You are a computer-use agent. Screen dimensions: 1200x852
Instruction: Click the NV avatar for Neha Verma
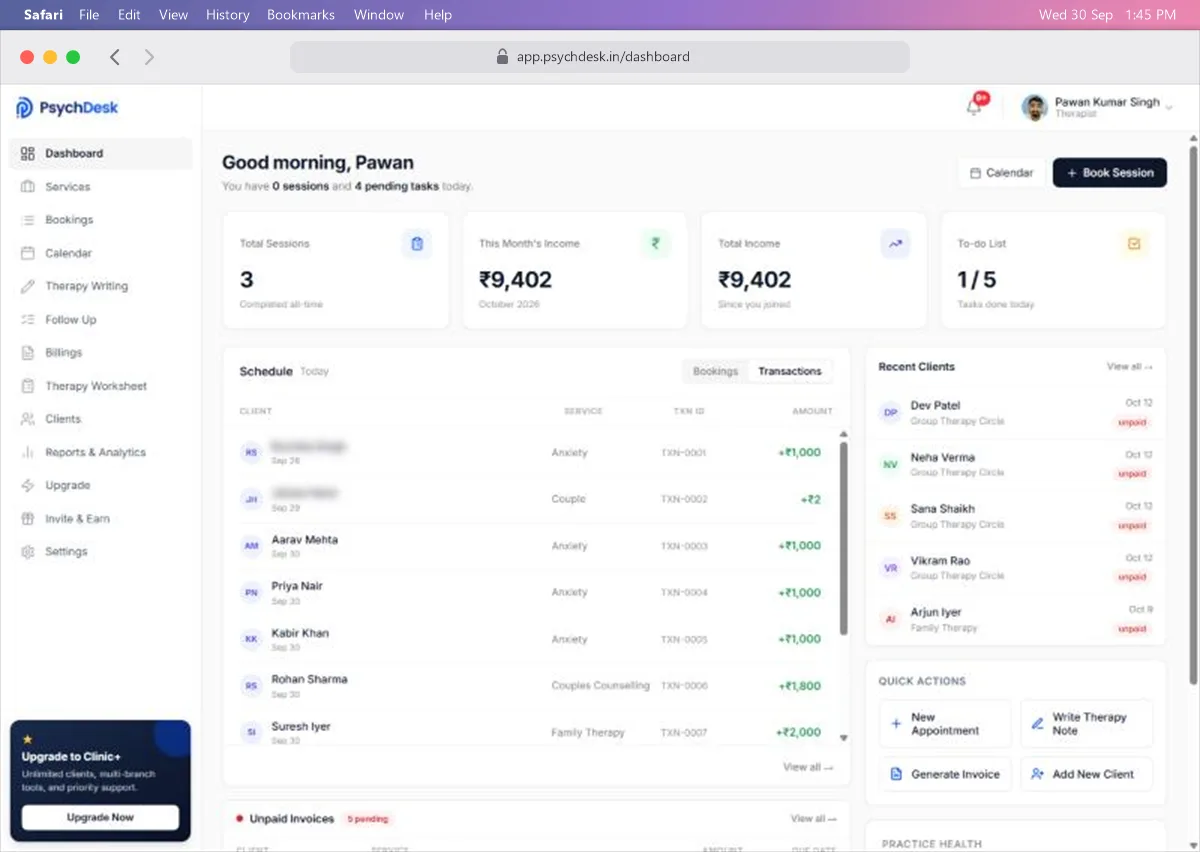point(890,464)
